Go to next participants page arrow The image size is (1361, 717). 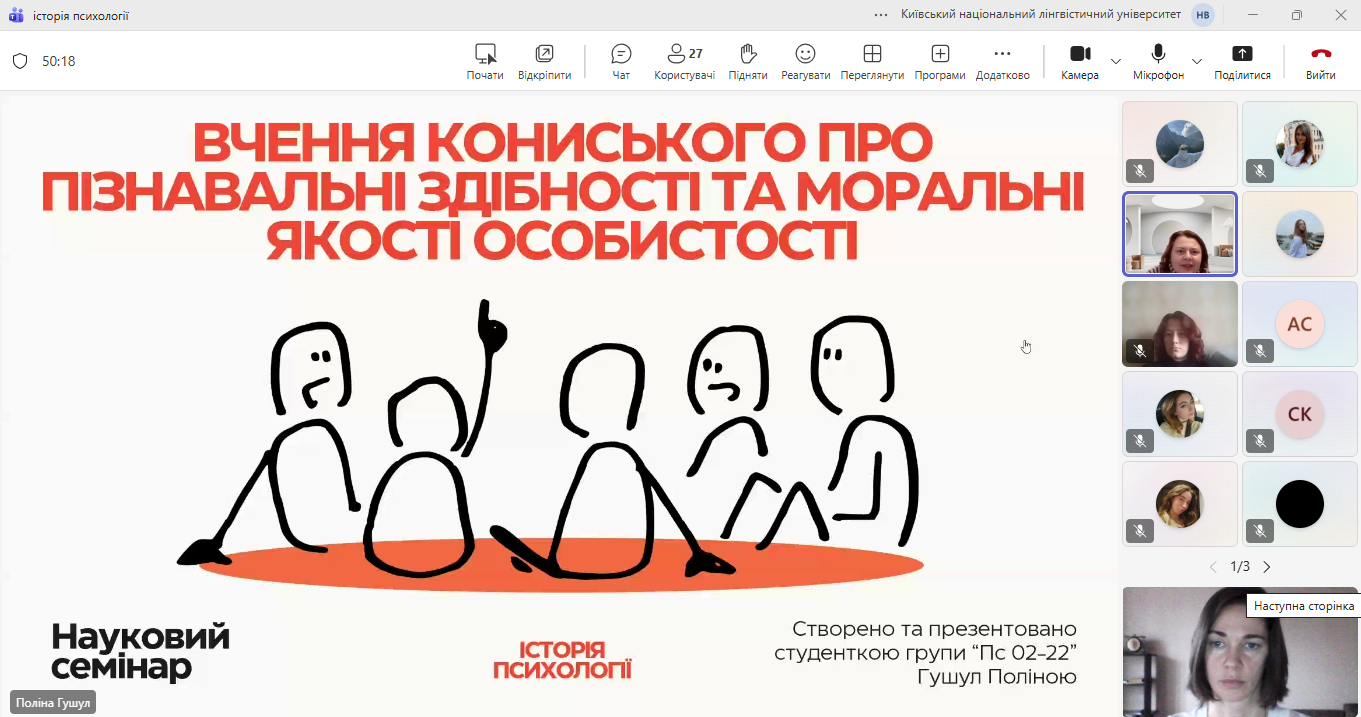(1267, 567)
